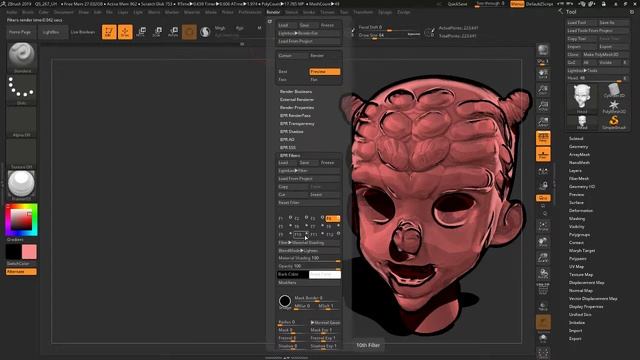Image resolution: width=640 pixels, height=360 pixels.
Task: Click the Zoom3D icon on right shelf
Action: tap(543, 258)
